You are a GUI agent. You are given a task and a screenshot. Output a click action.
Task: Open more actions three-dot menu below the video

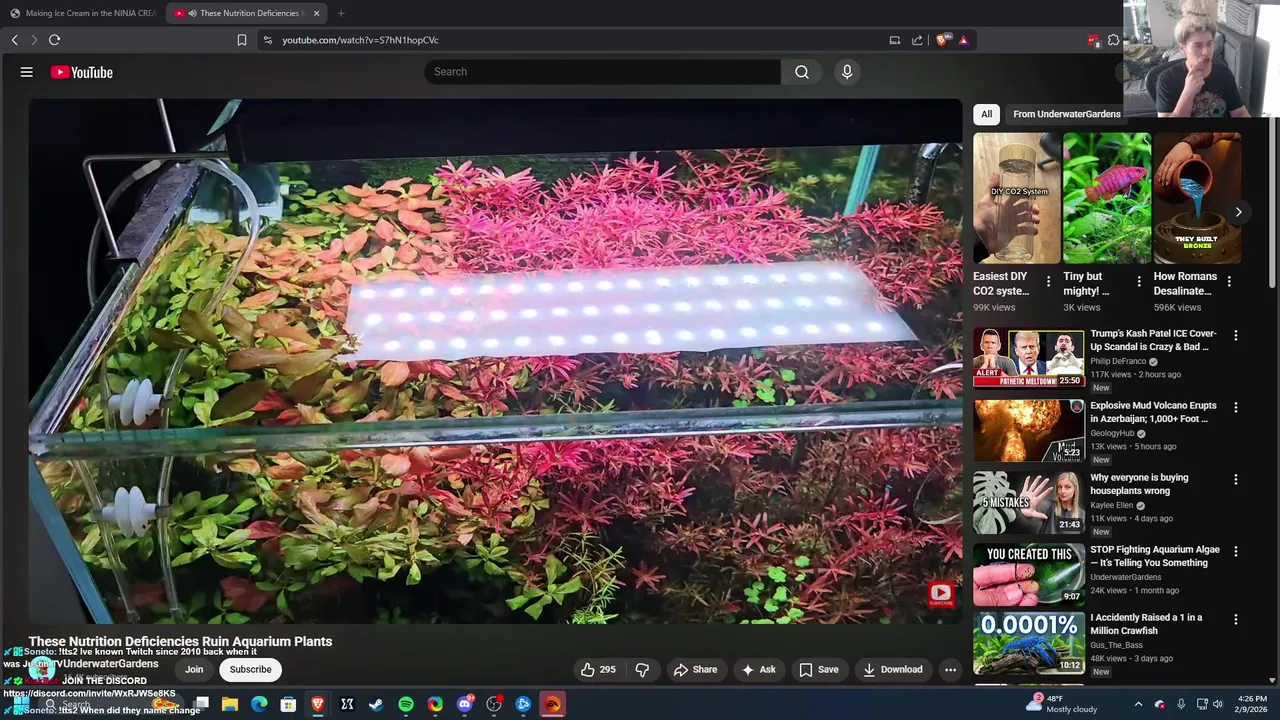(950, 670)
